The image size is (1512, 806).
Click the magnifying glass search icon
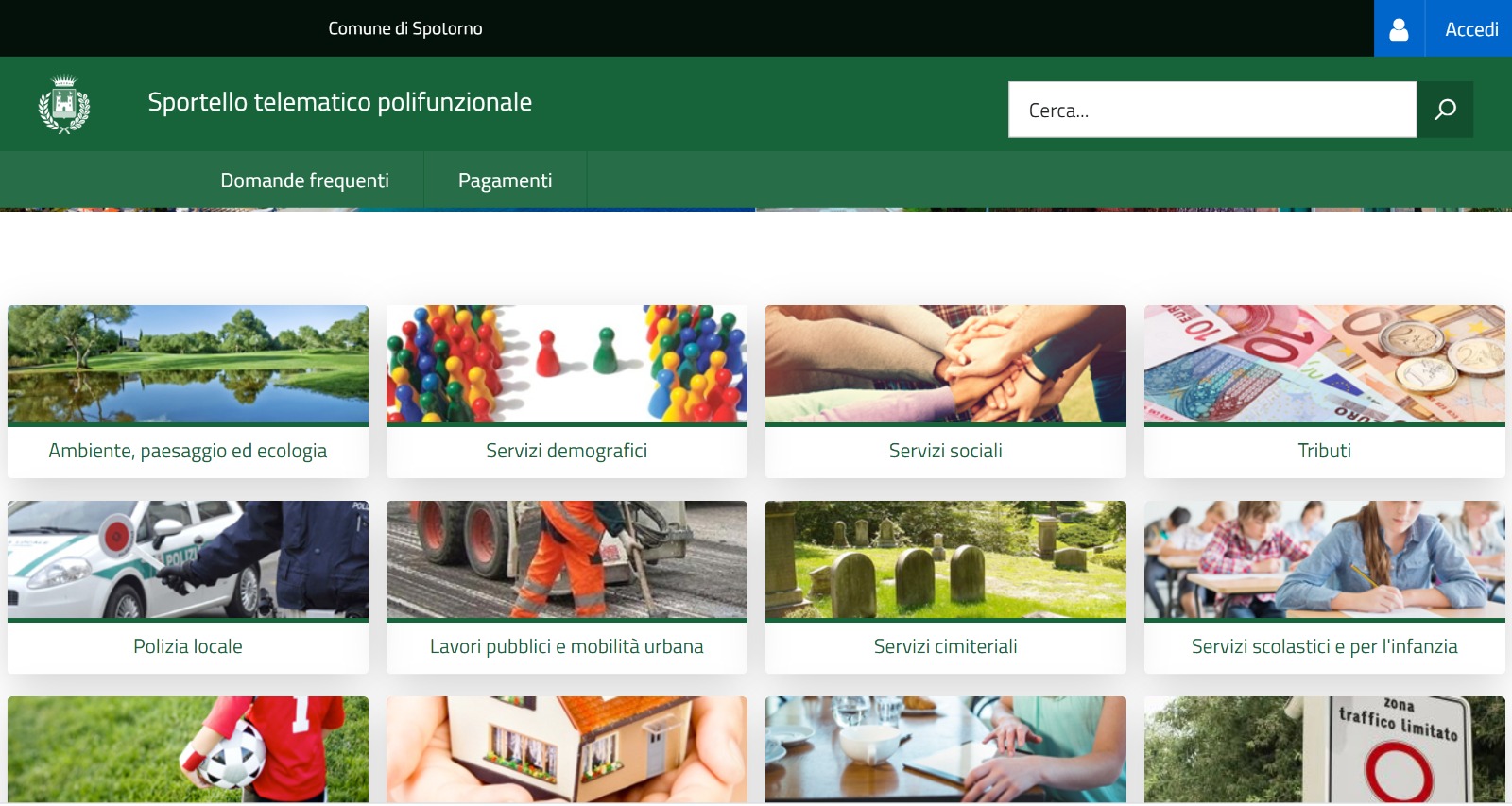(1445, 110)
